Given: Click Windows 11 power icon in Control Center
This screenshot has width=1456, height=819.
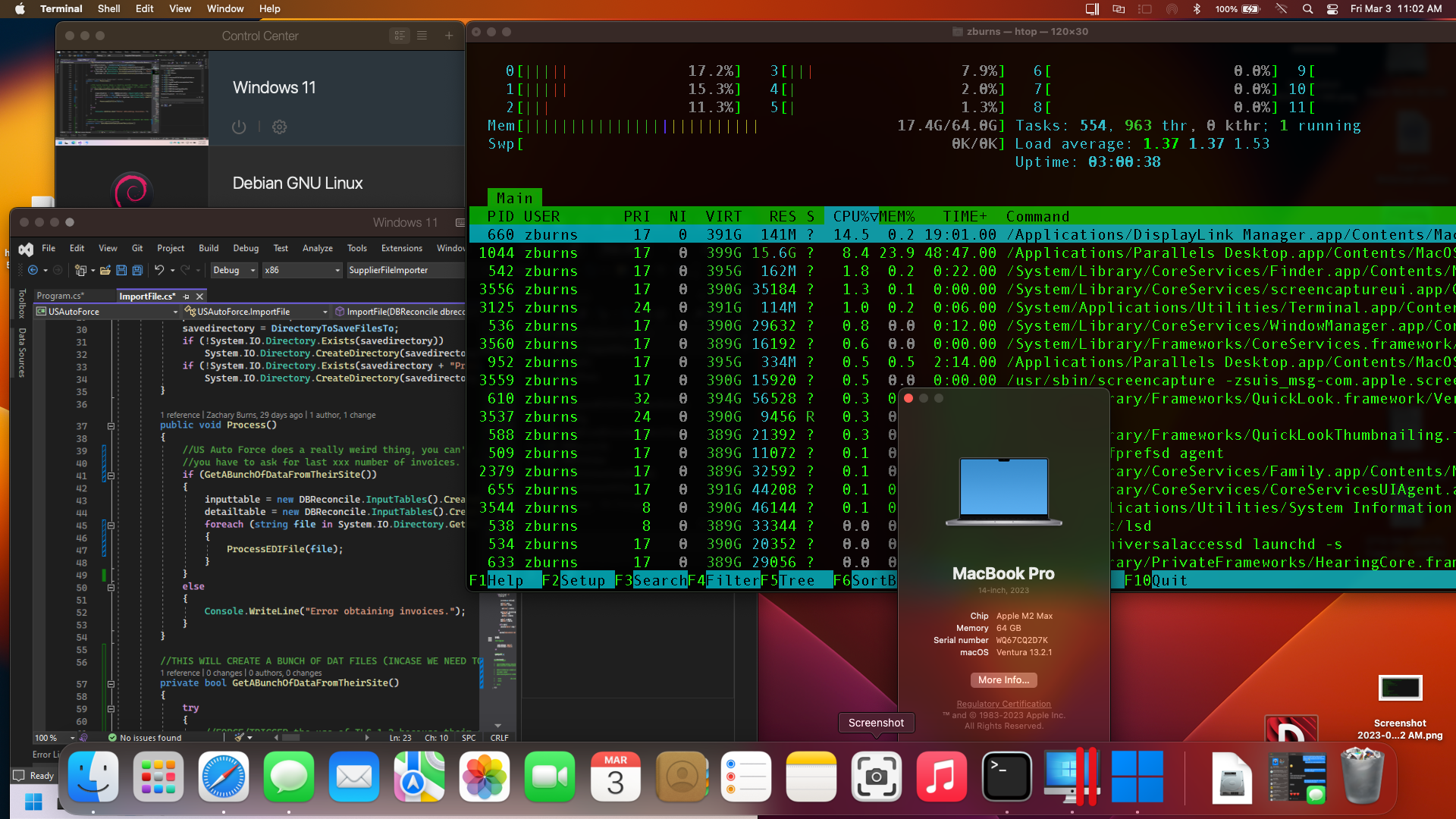Looking at the screenshot, I should [239, 127].
